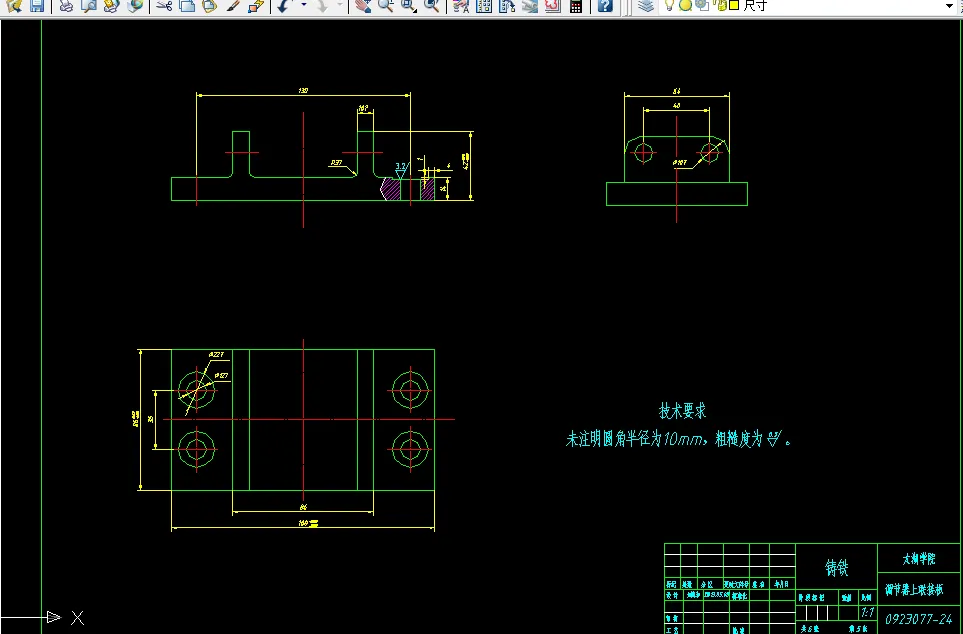Click the R37 radius leader label
963x634 pixels.
point(337,163)
